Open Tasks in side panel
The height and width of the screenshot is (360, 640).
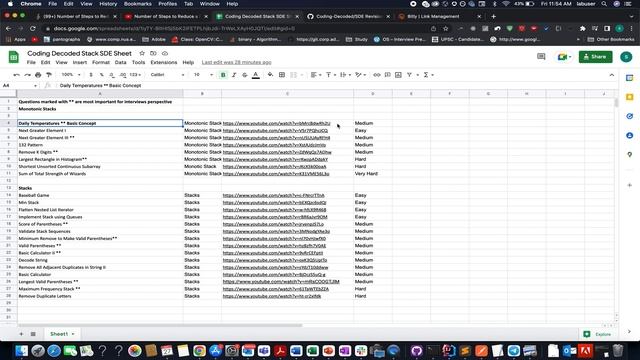[629, 116]
